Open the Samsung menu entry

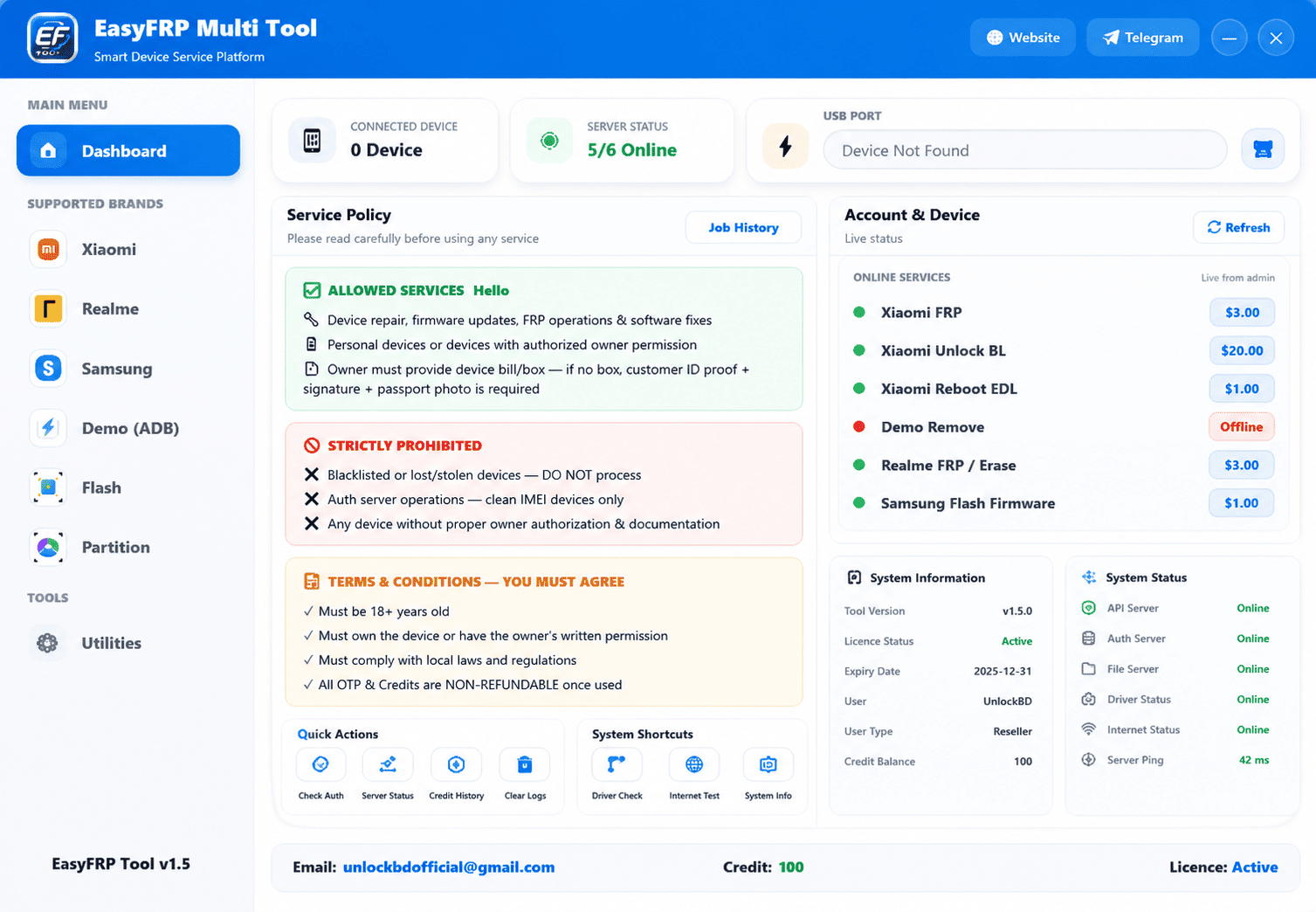117,369
